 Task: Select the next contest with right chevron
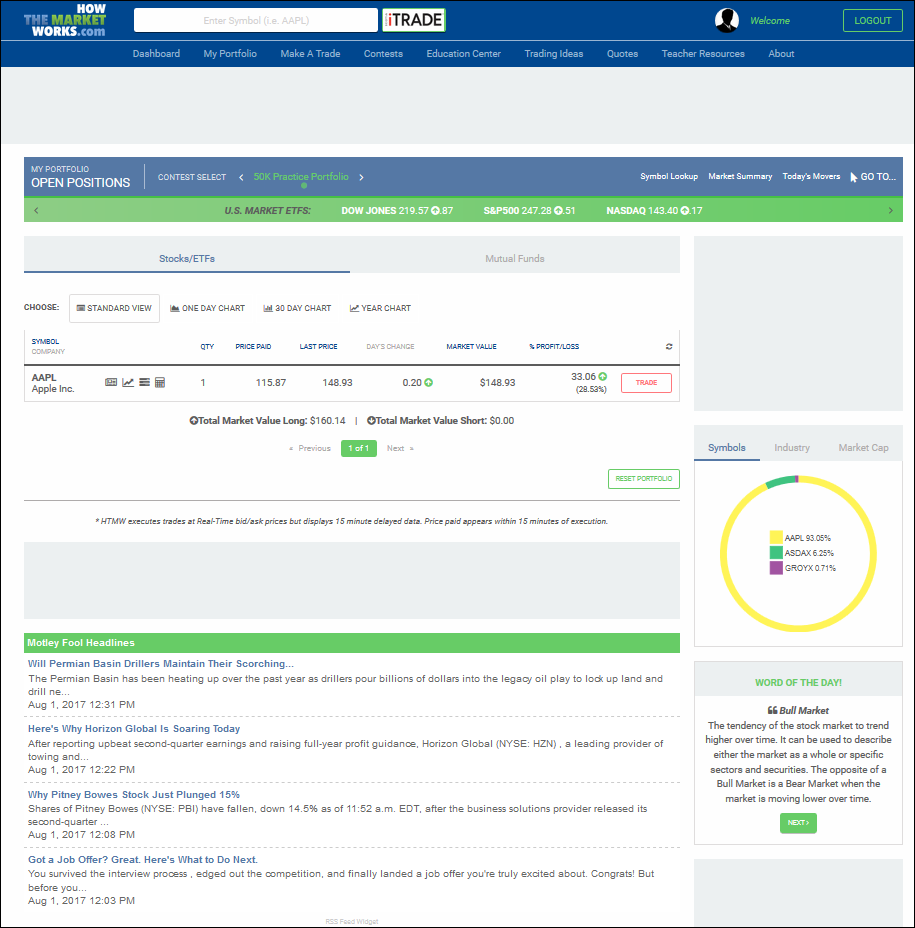362,177
